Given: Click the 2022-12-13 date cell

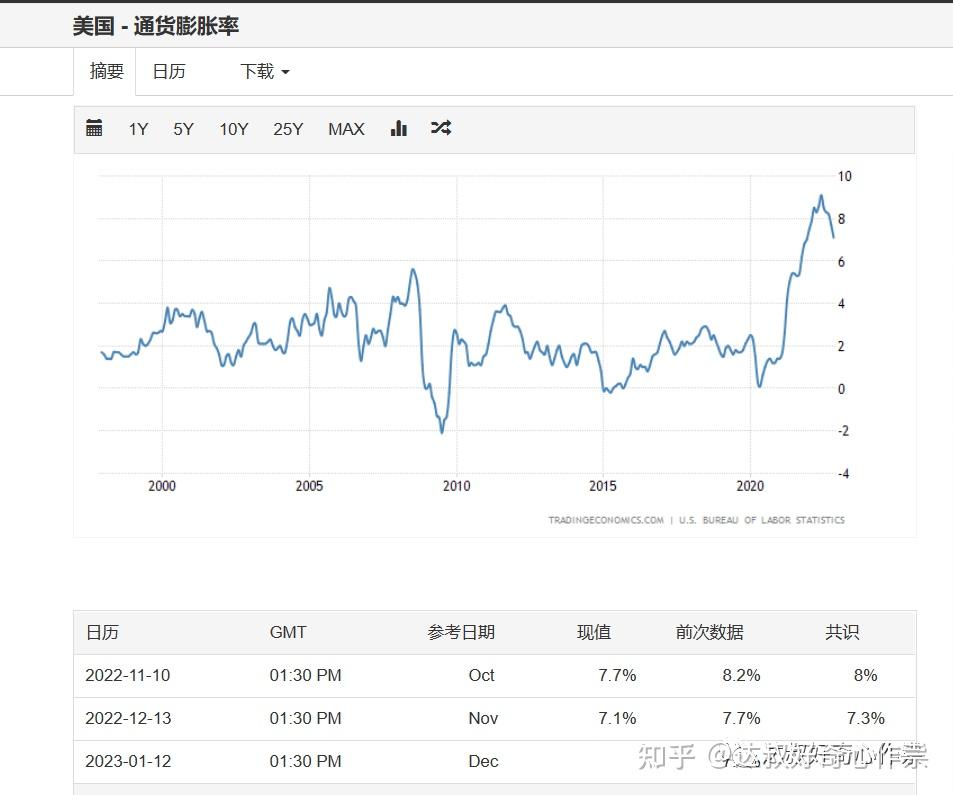Looking at the screenshot, I should (128, 718).
